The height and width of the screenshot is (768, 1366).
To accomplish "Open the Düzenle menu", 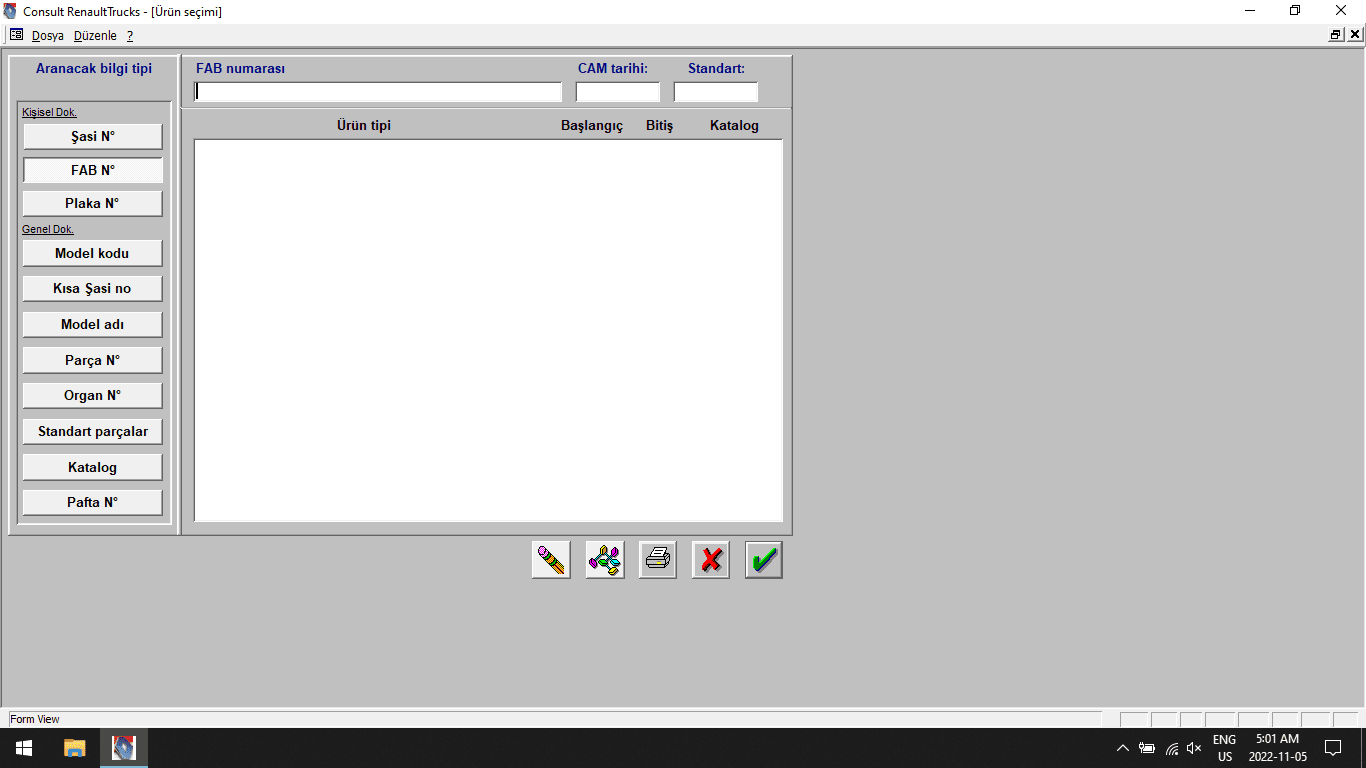I will (95, 35).
